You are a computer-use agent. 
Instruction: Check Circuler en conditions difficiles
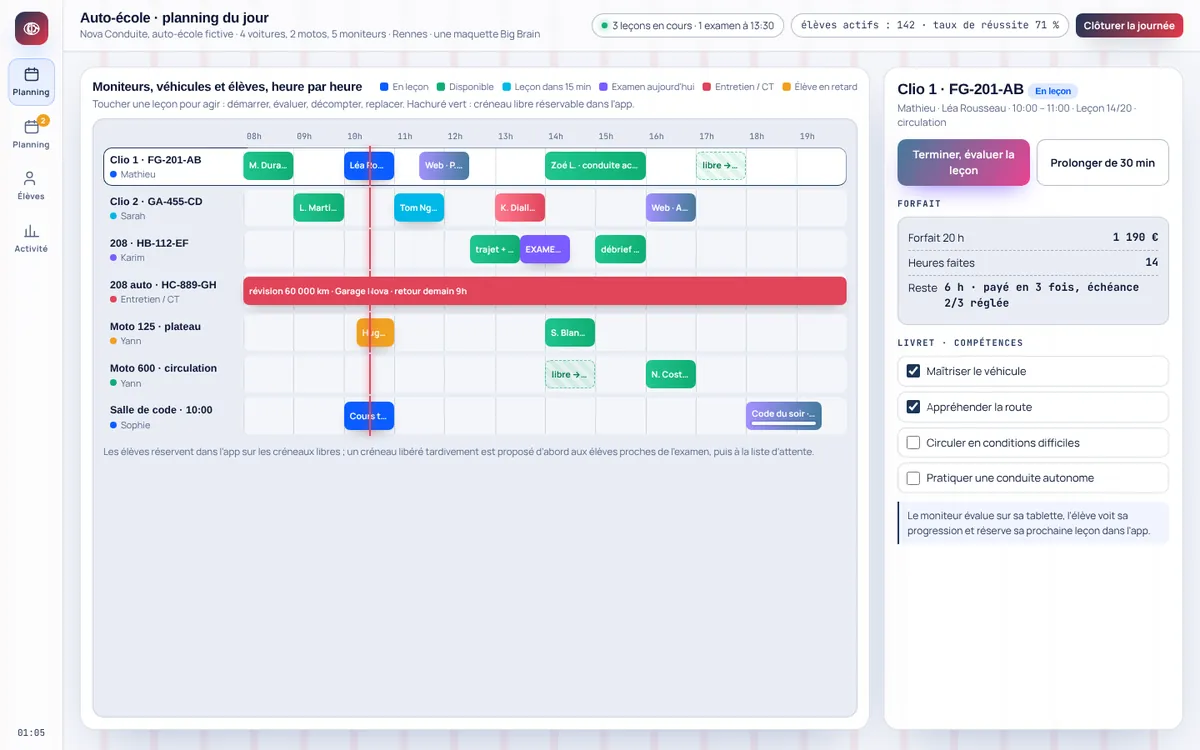(913, 442)
